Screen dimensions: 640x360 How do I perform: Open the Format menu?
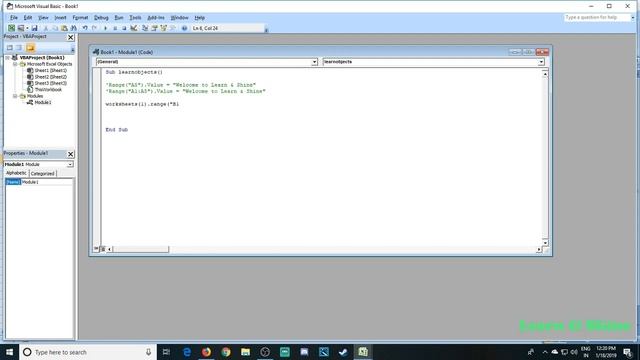click(80, 18)
